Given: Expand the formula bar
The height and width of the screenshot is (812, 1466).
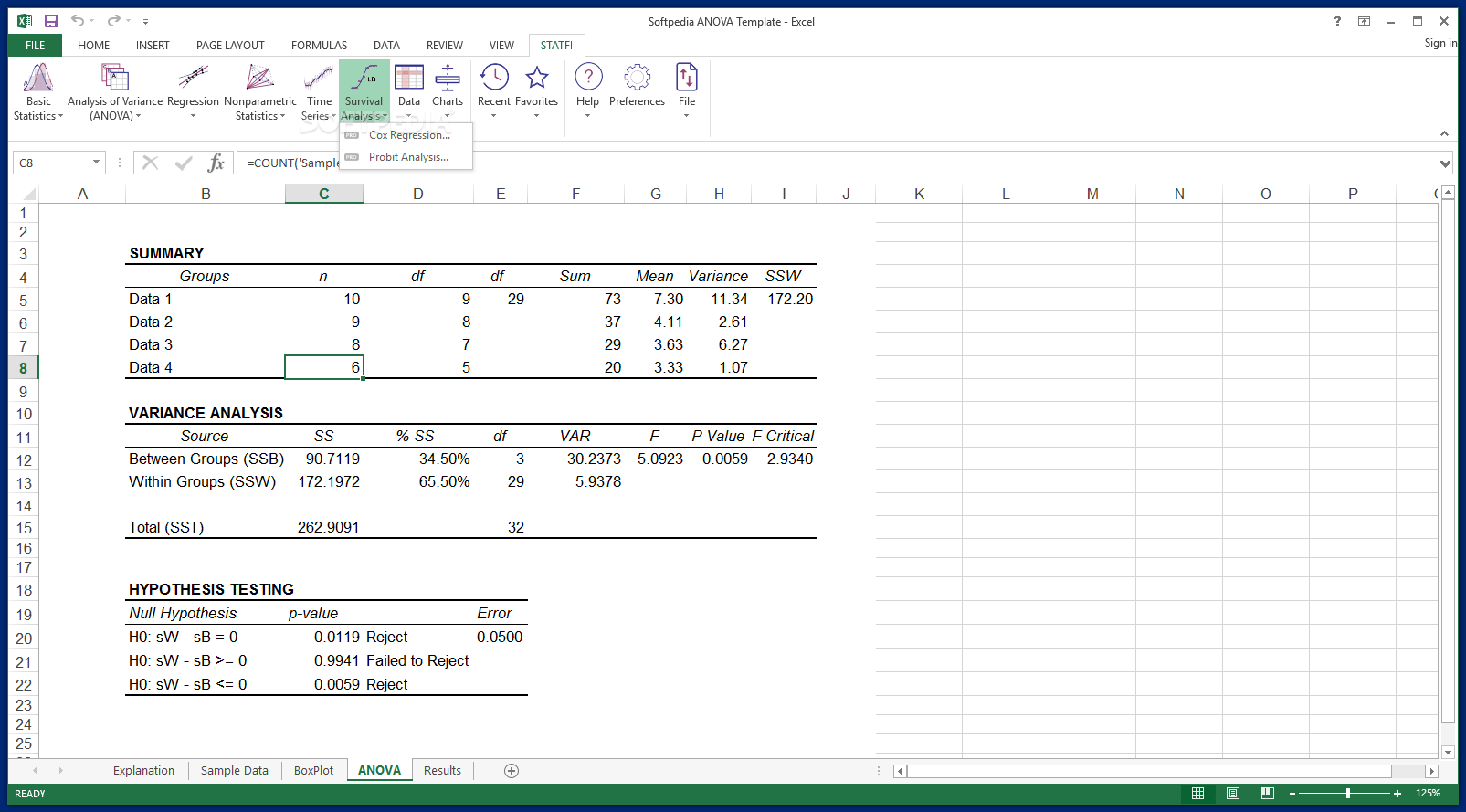Looking at the screenshot, I should (1445, 163).
